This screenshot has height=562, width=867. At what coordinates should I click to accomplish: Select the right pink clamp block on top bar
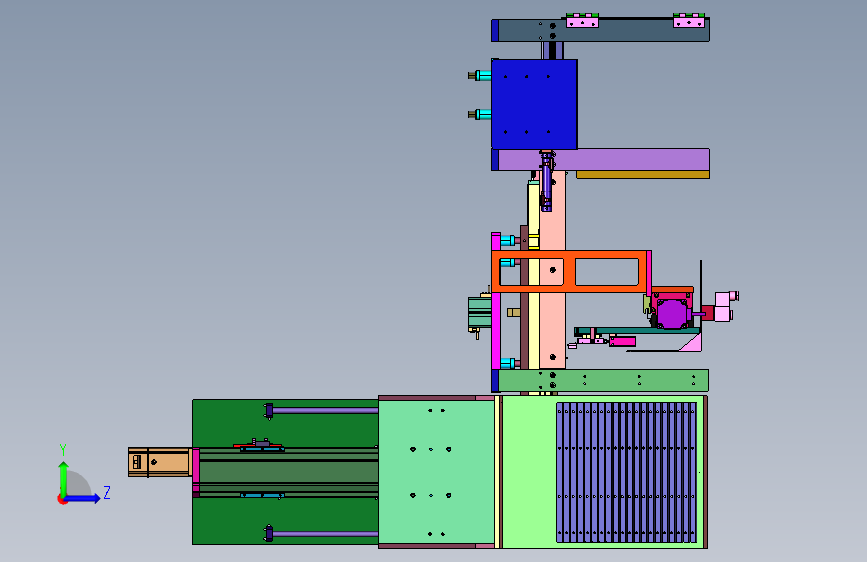click(688, 21)
